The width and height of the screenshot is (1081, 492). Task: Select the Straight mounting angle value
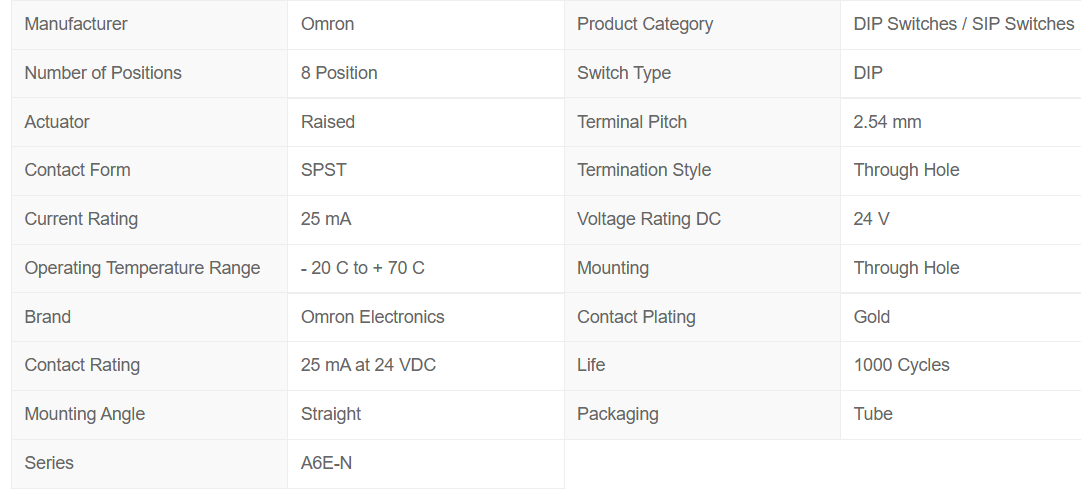[331, 414]
